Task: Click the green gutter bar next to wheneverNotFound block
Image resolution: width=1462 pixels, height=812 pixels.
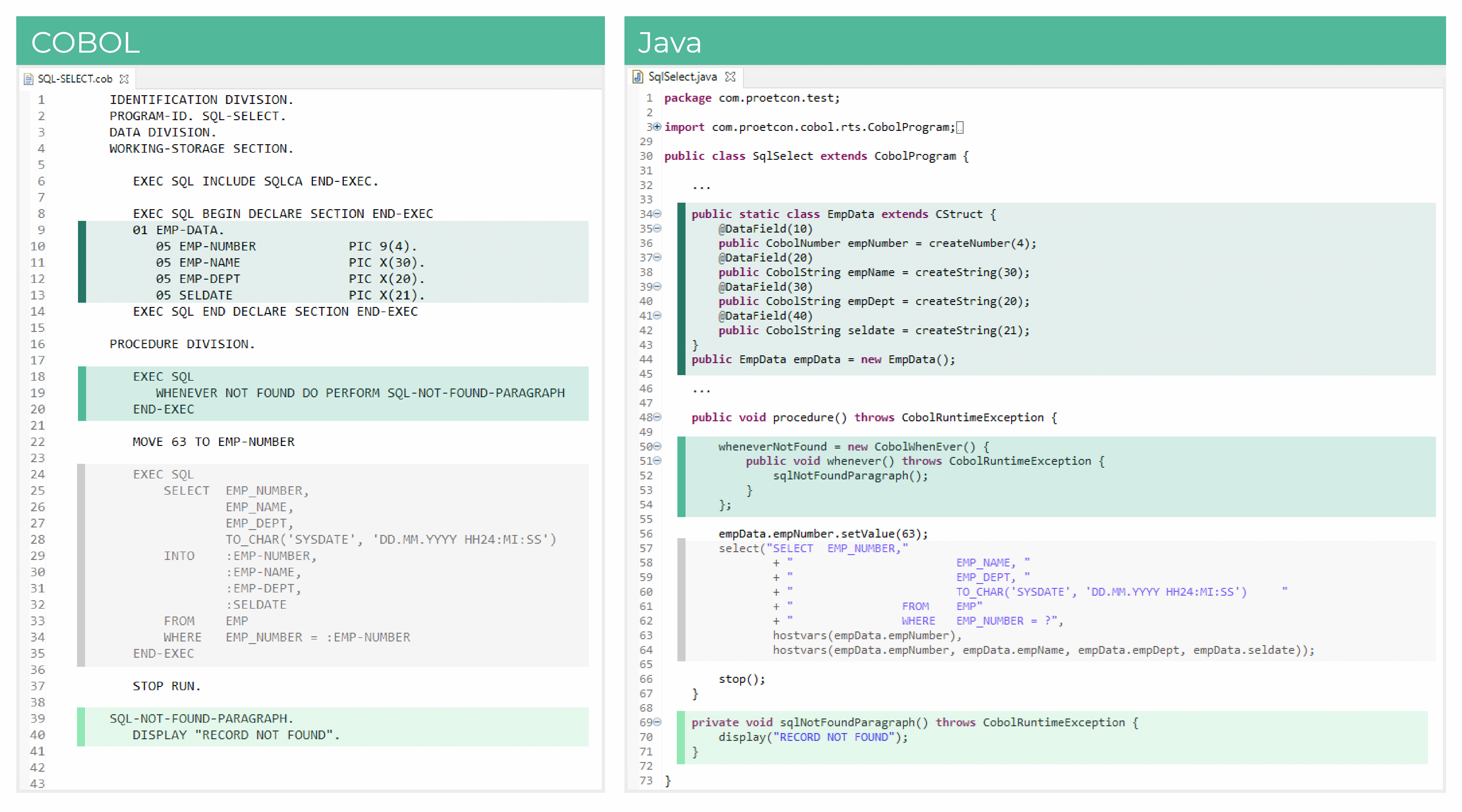Action: click(681, 477)
